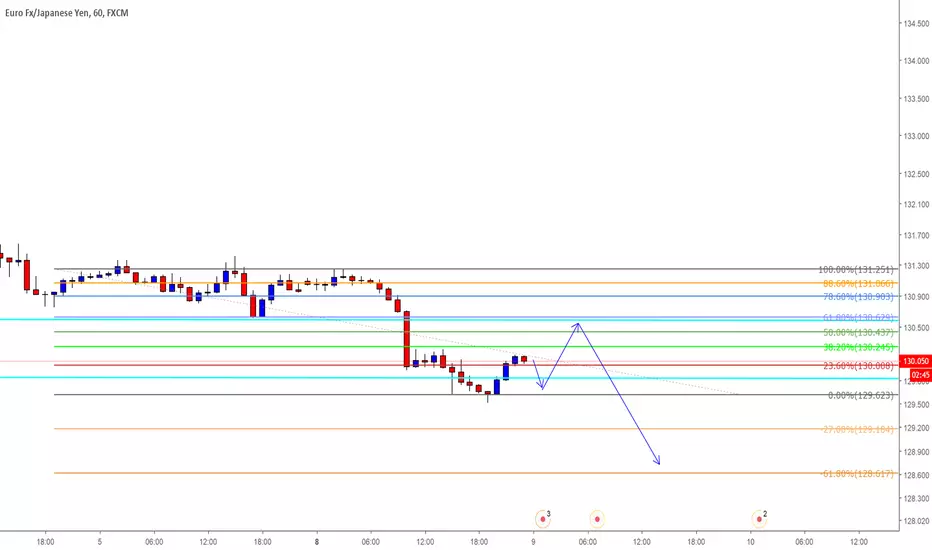The image size is (932, 550).
Task: Click the 133.000 price axis value
Action: (916, 136)
